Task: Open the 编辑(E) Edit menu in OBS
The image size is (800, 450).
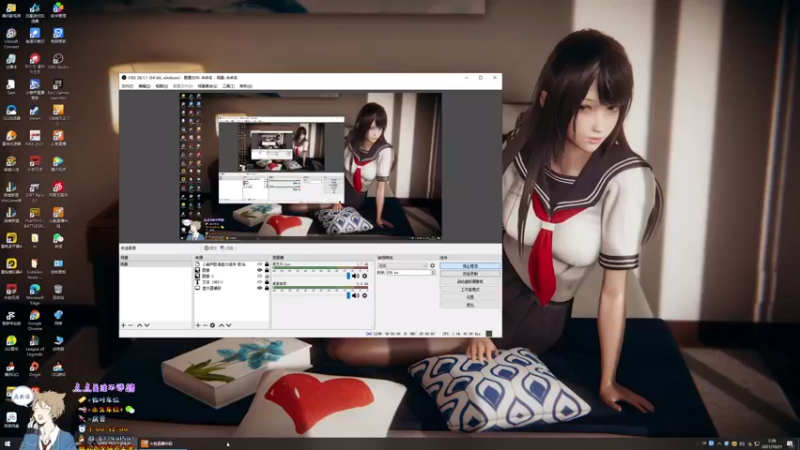Action: coord(144,86)
